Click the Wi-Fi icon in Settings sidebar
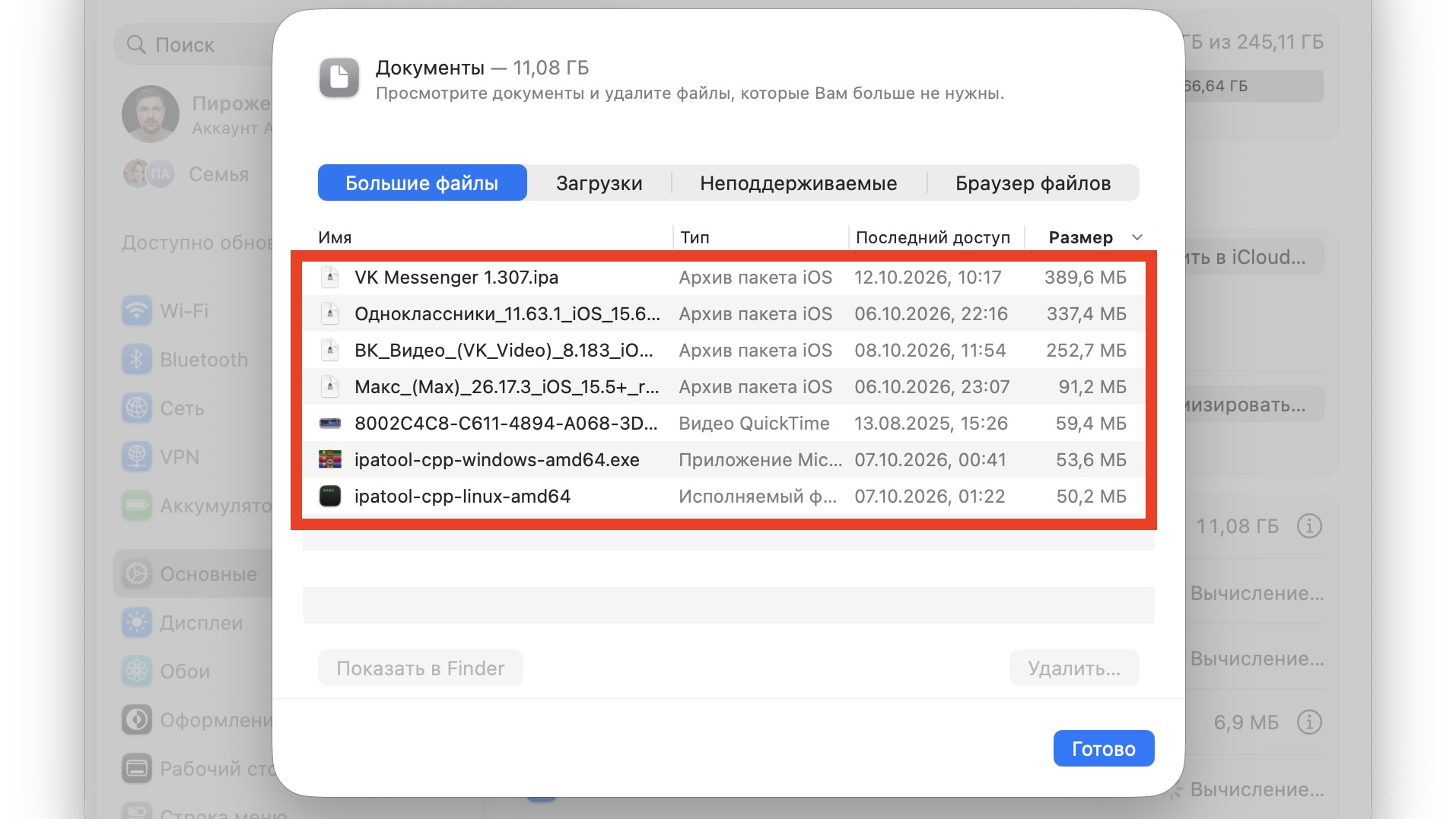Viewport: 1456px width, 819px height. tap(137, 311)
